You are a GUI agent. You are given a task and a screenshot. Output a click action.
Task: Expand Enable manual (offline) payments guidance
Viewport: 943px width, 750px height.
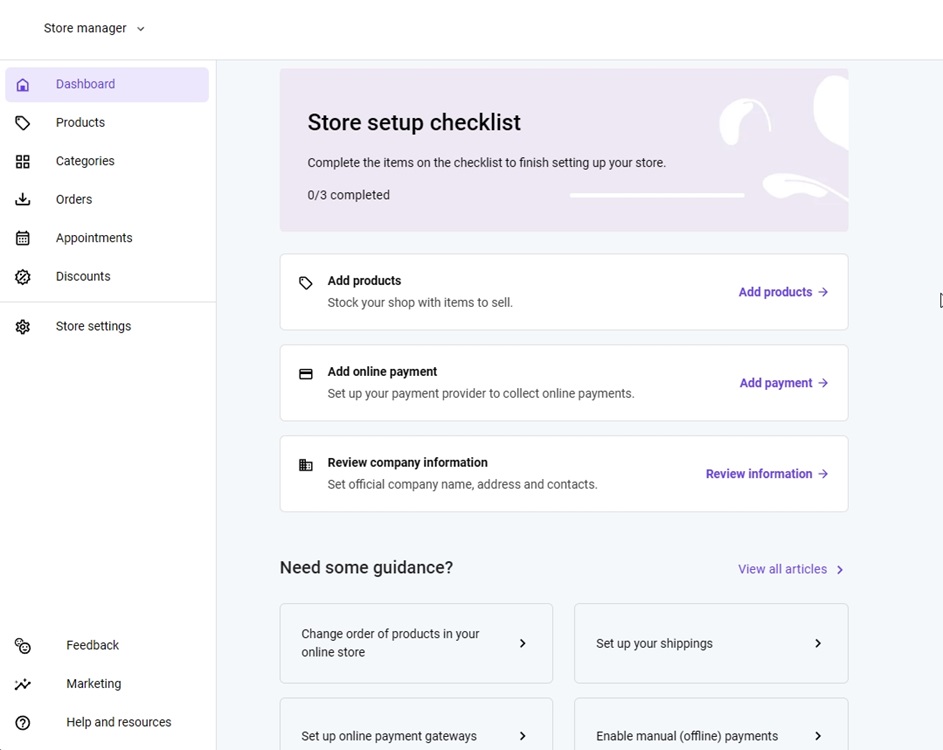[710, 735]
